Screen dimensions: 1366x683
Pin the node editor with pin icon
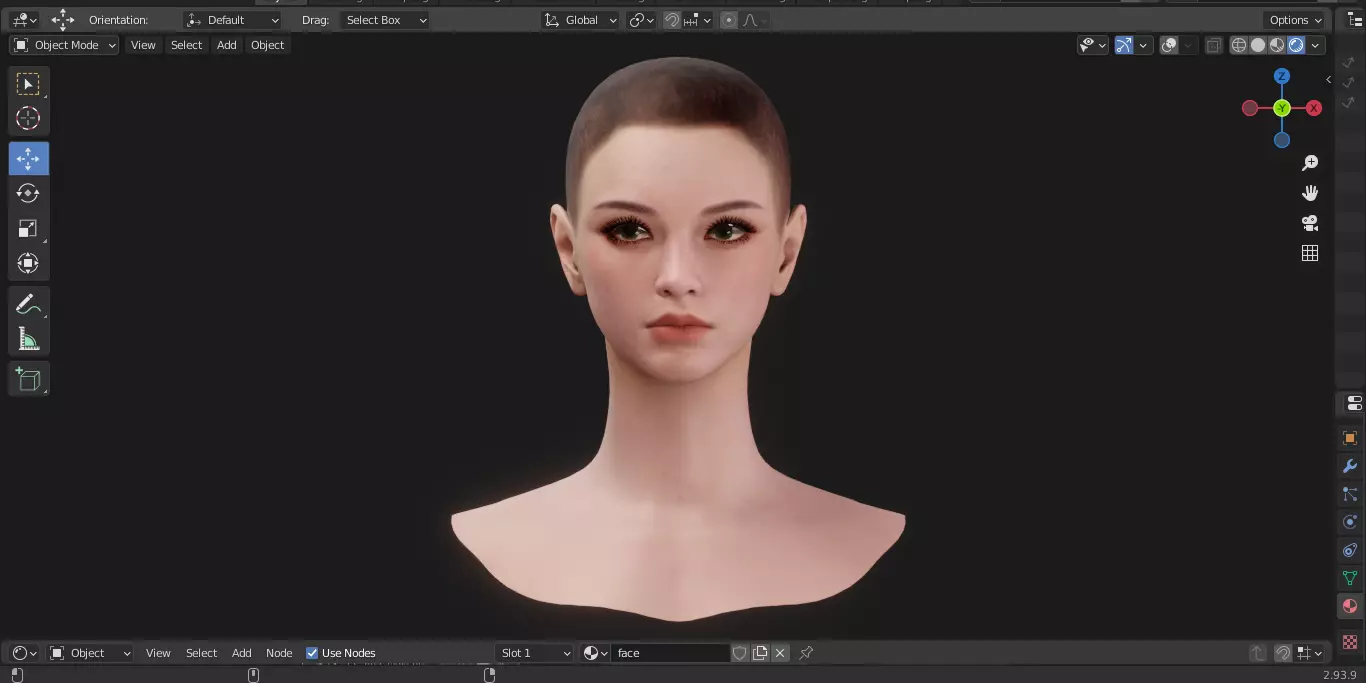[x=806, y=653]
